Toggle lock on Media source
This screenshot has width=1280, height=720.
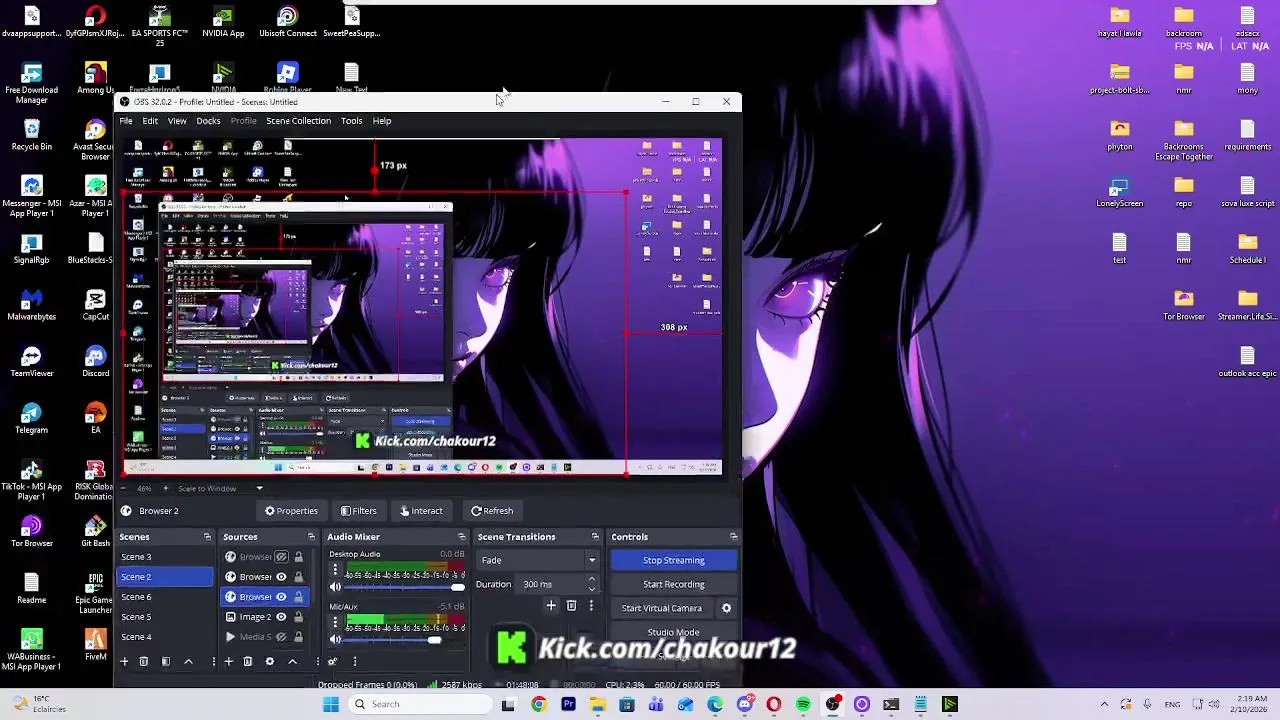(x=298, y=637)
